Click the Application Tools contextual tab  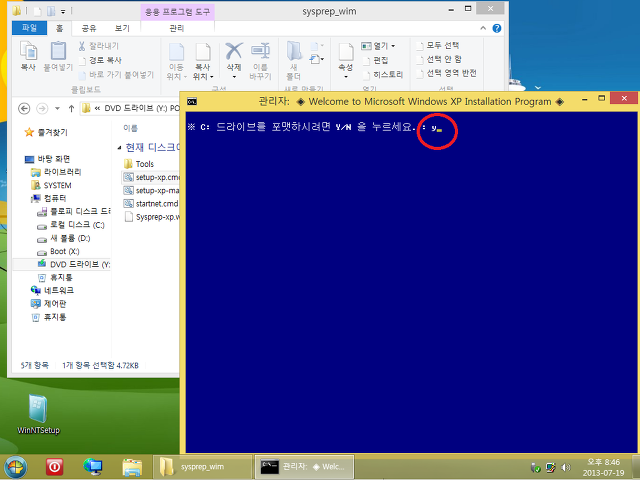tap(178, 12)
